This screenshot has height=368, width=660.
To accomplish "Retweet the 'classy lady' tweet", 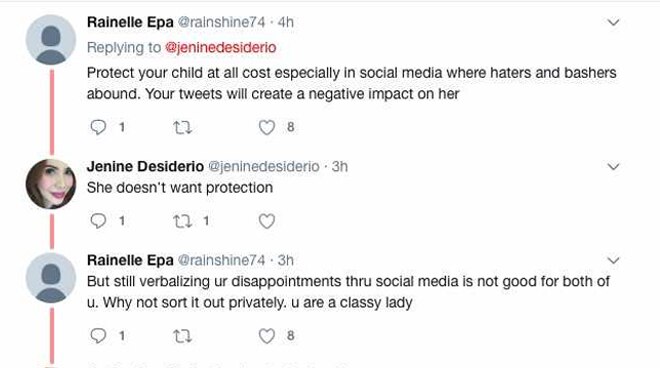I will (183, 336).
